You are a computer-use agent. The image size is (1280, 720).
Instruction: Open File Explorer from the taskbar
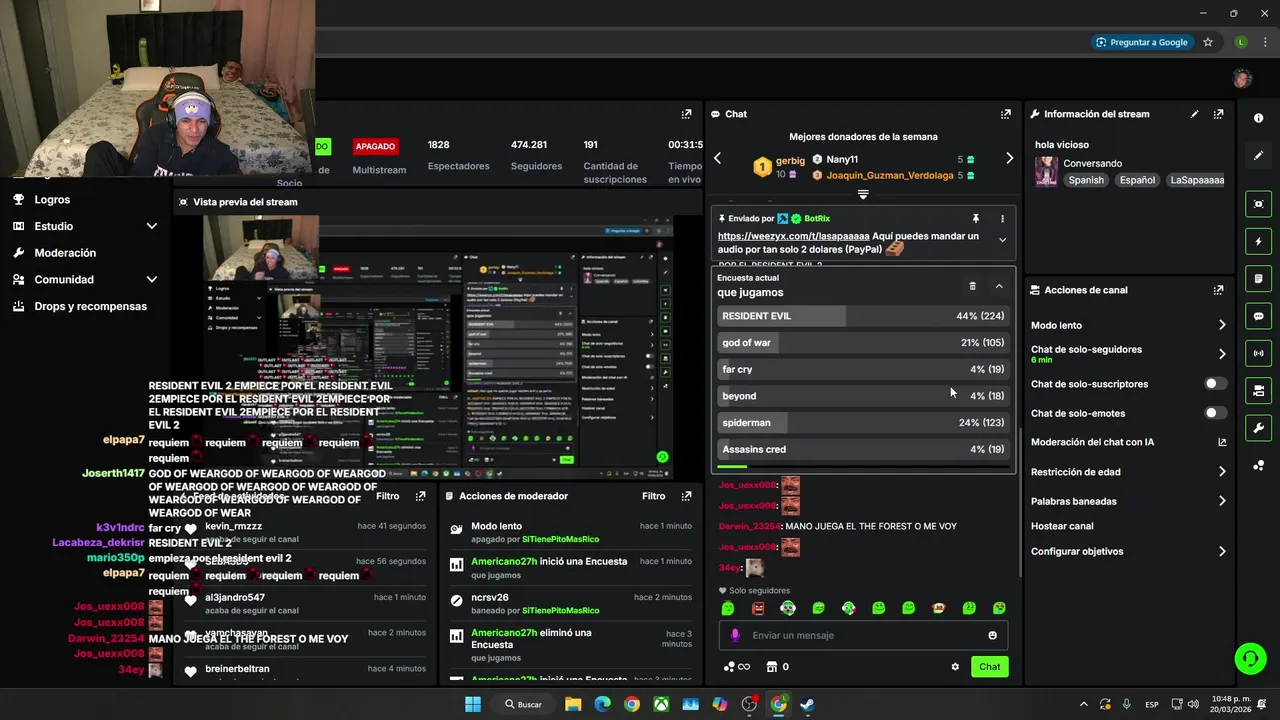[x=573, y=704]
